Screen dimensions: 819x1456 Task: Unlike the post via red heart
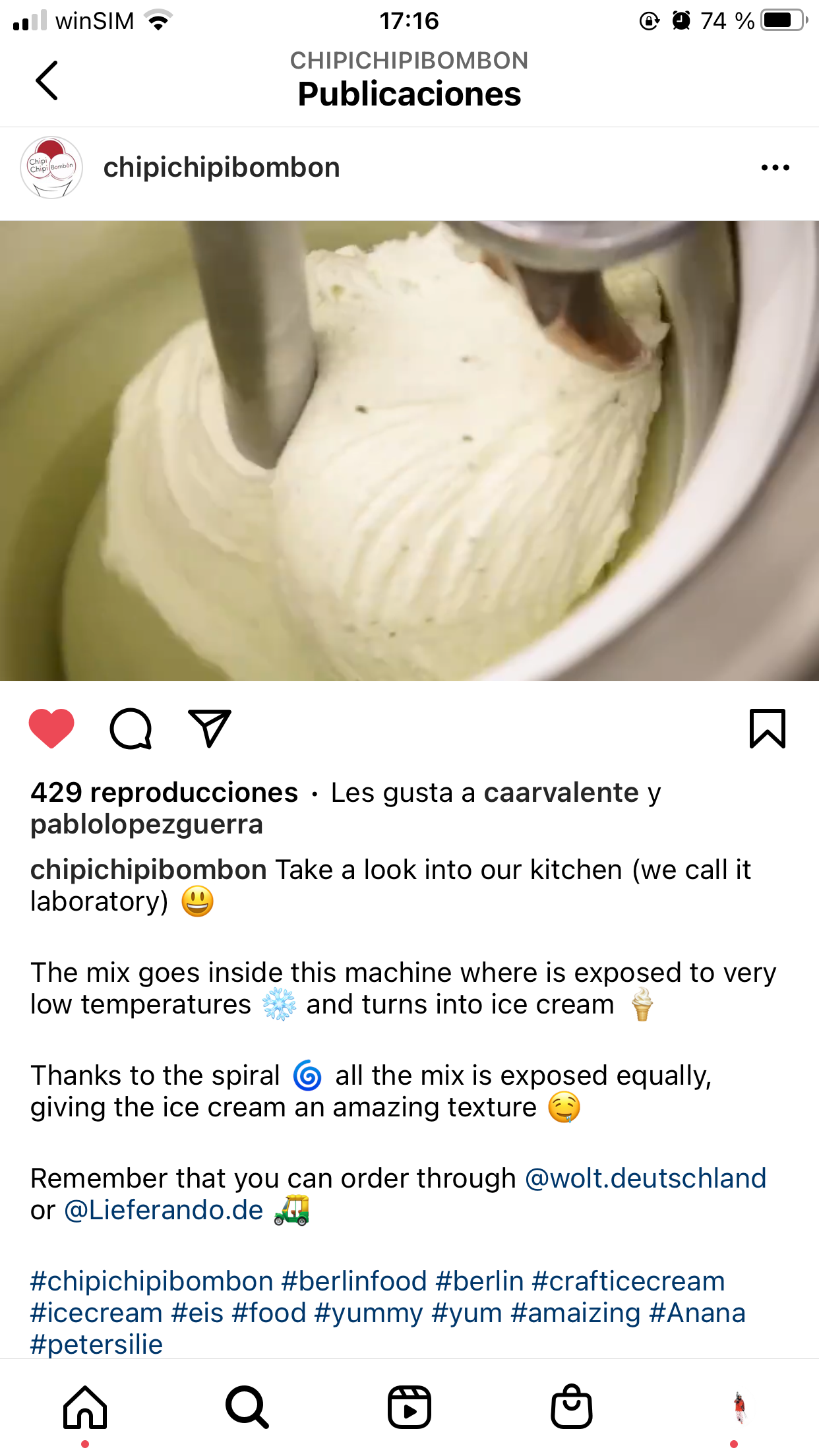click(x=51, y=729)
